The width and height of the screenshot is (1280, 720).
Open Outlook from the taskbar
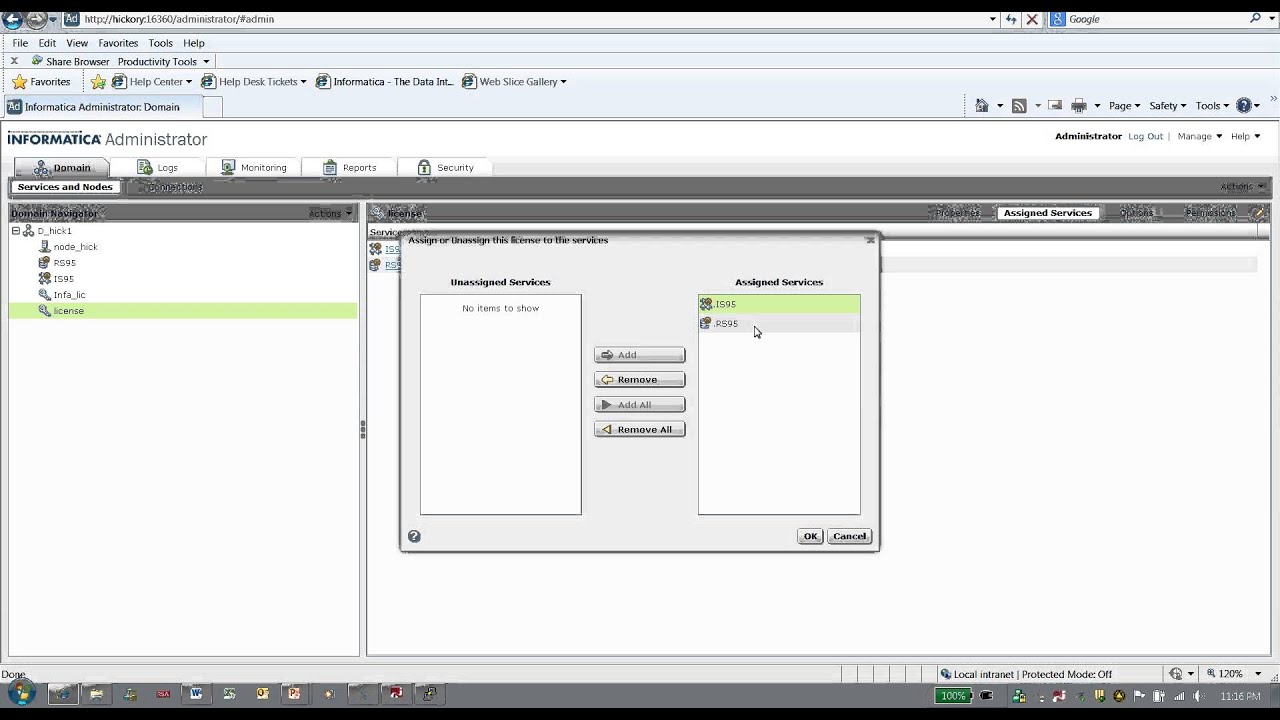262,693
